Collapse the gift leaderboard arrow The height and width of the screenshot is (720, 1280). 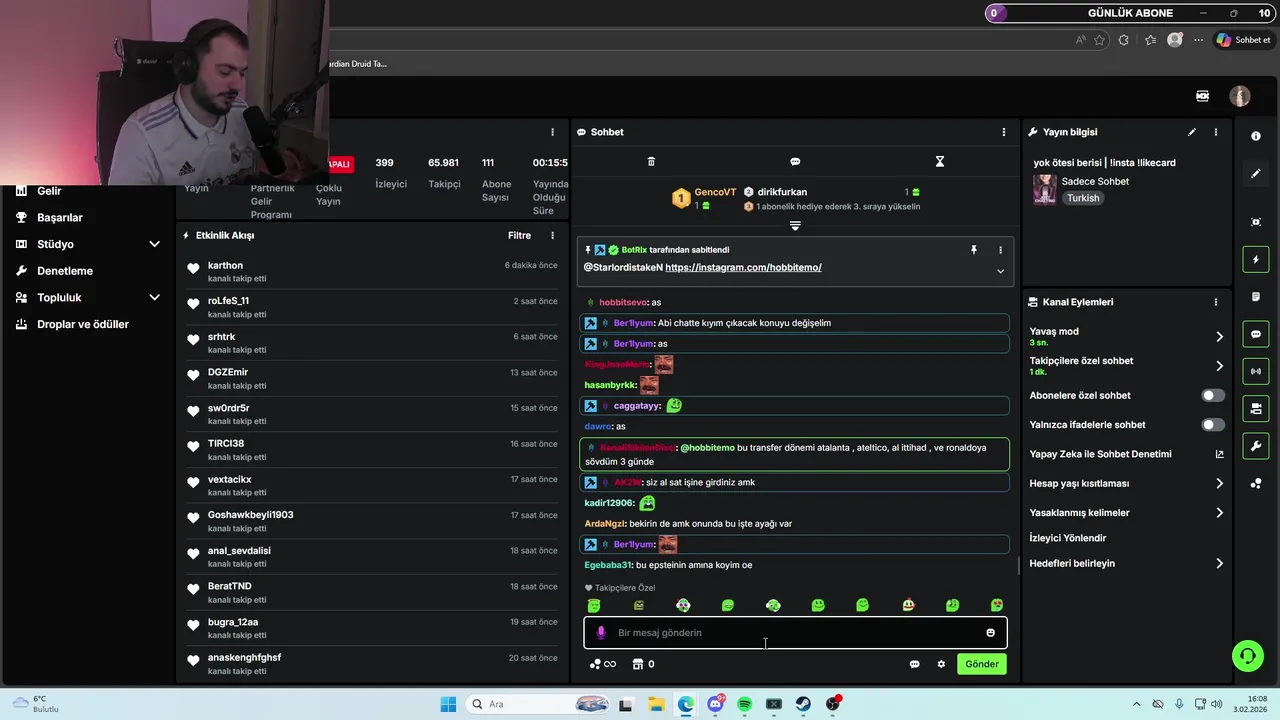pyautogui.click(x=795, y=226)
